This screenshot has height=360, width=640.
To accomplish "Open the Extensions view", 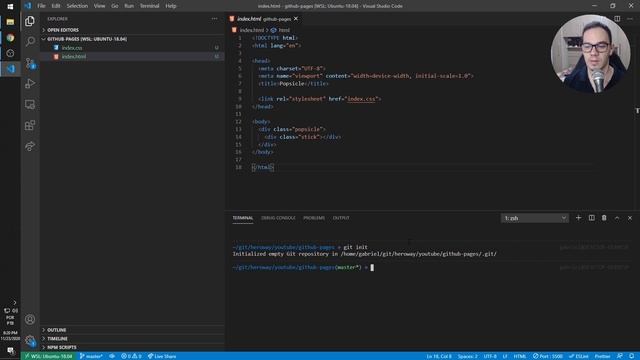I will click(x=30, y=125).
